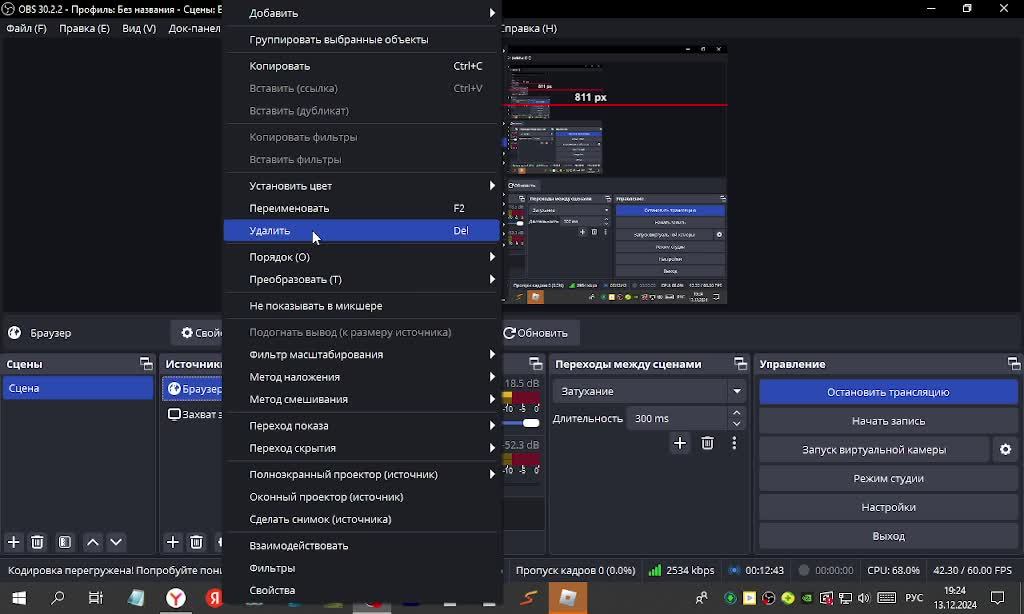Expand the Метод наложения submenu
1024x614 pixels.
pos(361,377)
